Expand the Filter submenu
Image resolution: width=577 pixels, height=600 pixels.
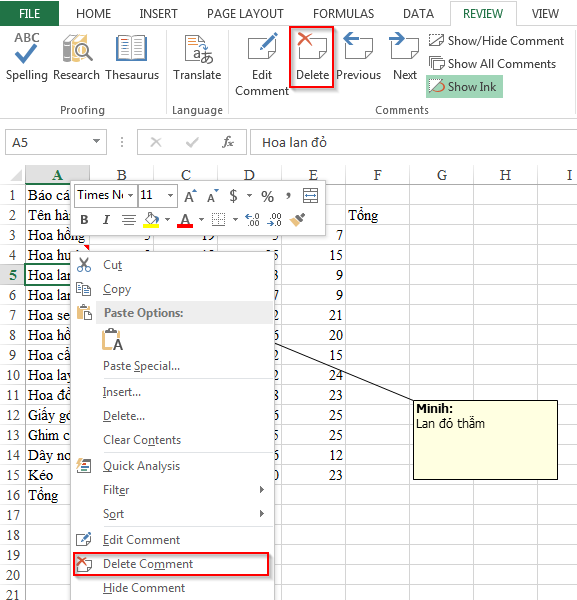pyautogui.click(x=172, y=490)
